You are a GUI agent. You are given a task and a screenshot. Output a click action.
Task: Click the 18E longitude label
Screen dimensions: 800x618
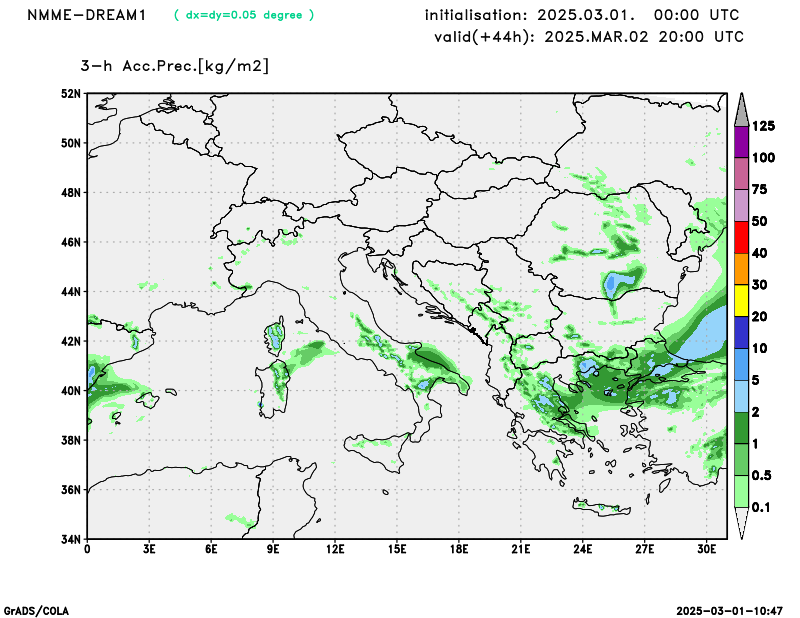pyautogui.click(x=459, y=550)
